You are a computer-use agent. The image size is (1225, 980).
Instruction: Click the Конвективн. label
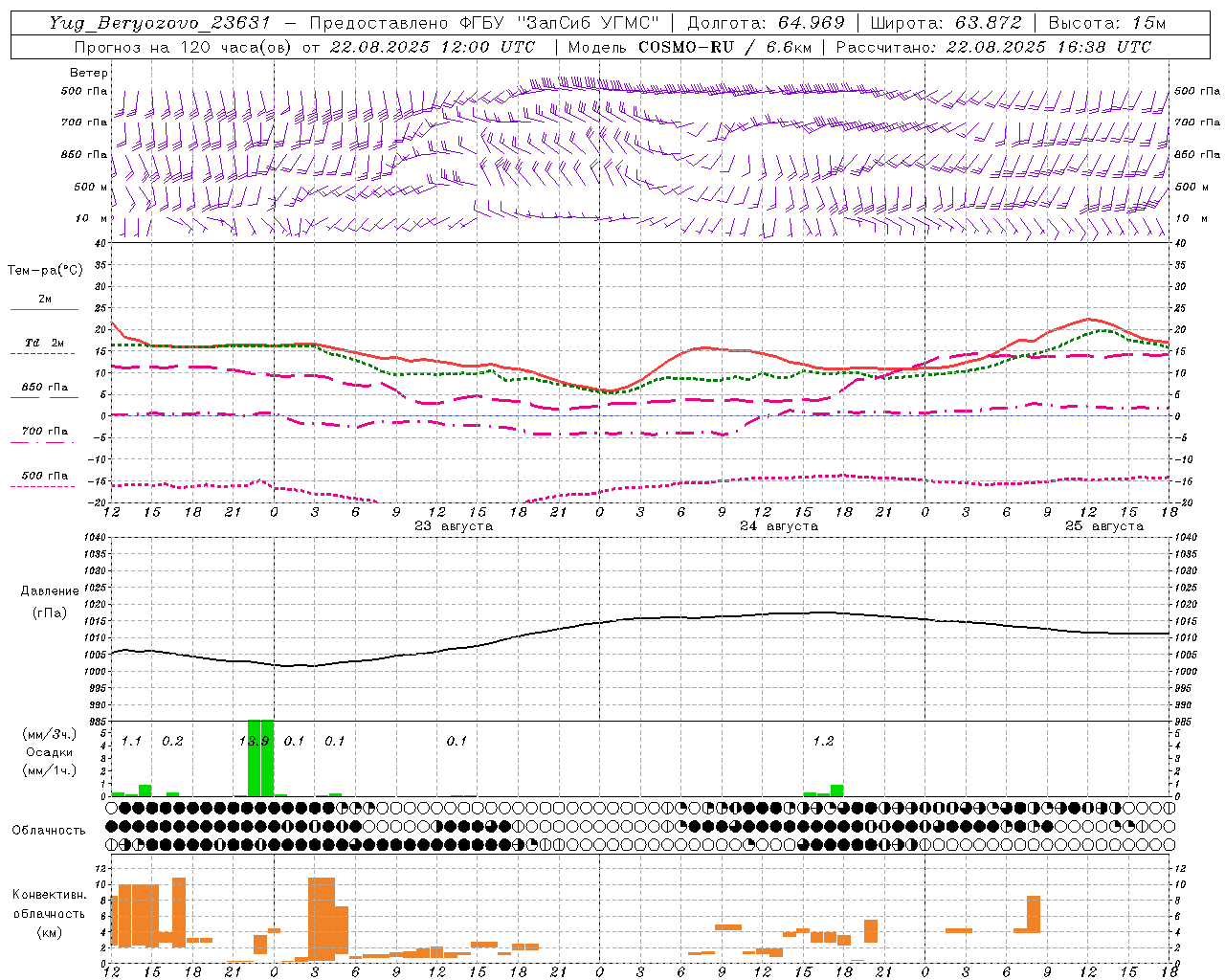coord(49,895)
